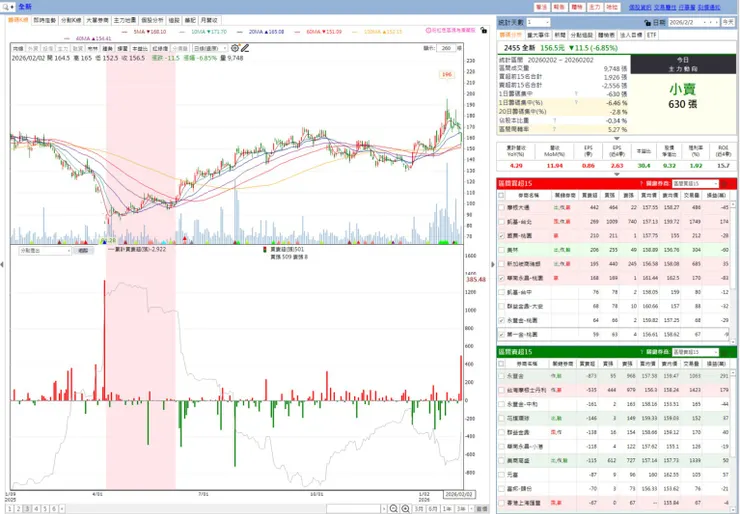Toggle the 20MA line legend

[x=261, y=32]
